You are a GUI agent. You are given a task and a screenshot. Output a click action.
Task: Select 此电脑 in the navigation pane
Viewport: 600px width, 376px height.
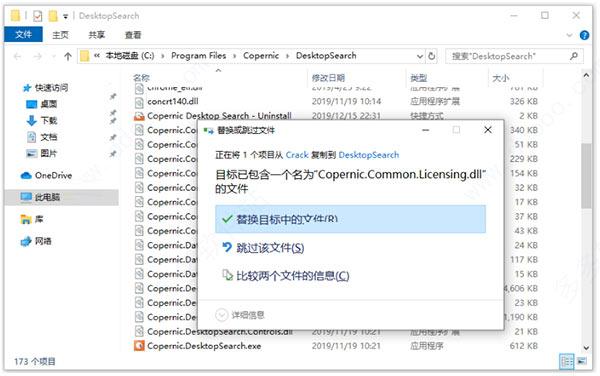61,197
